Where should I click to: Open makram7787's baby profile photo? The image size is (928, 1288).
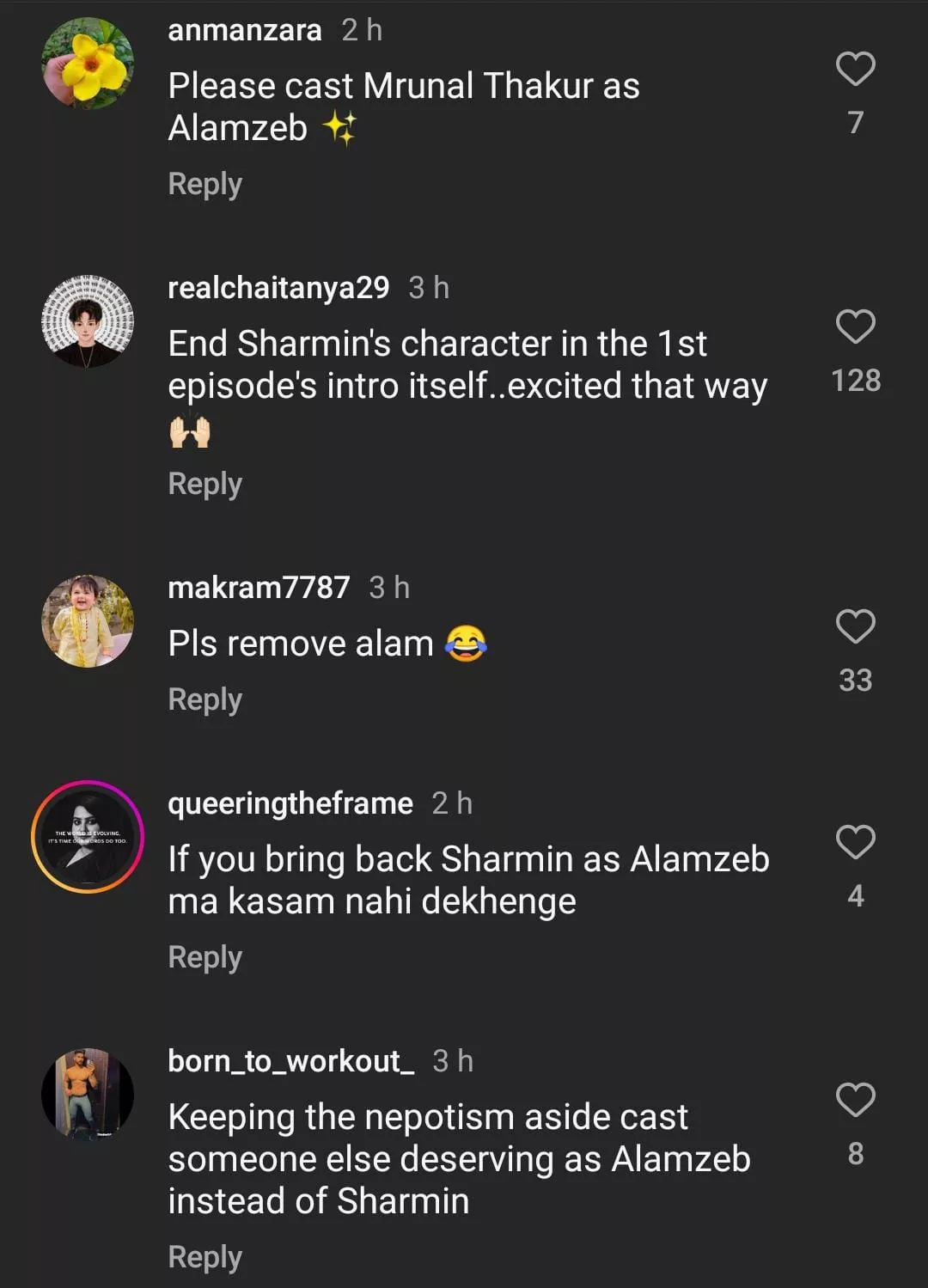click(88, 621)
